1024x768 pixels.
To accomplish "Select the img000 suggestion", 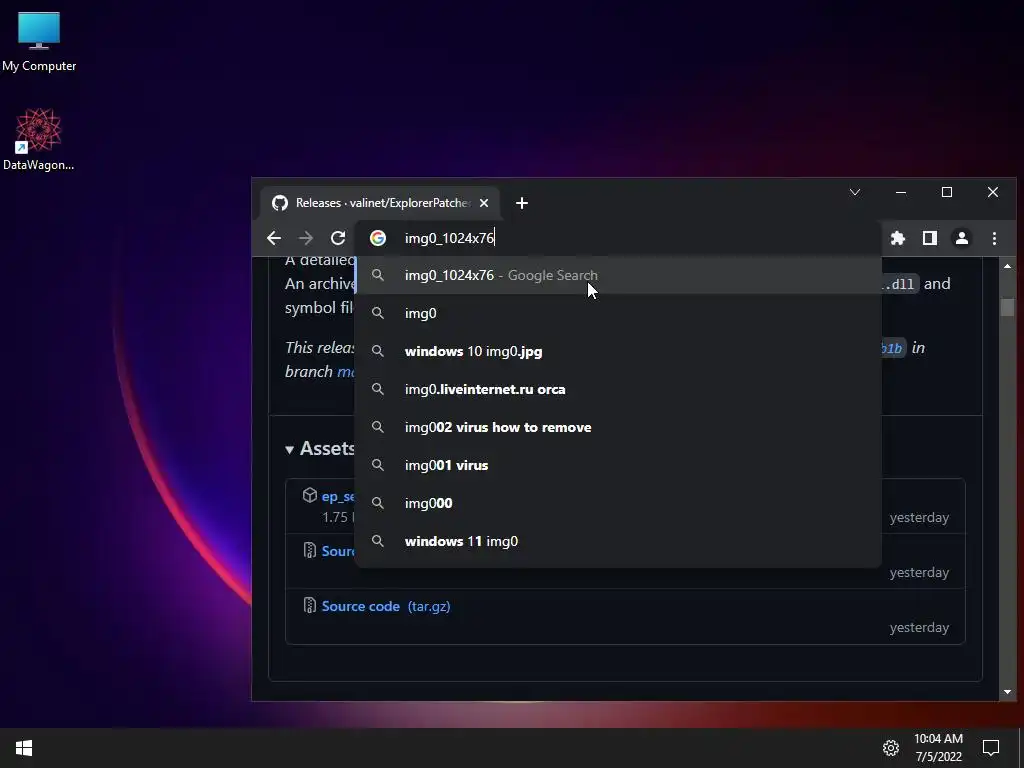I will [618, 503].
